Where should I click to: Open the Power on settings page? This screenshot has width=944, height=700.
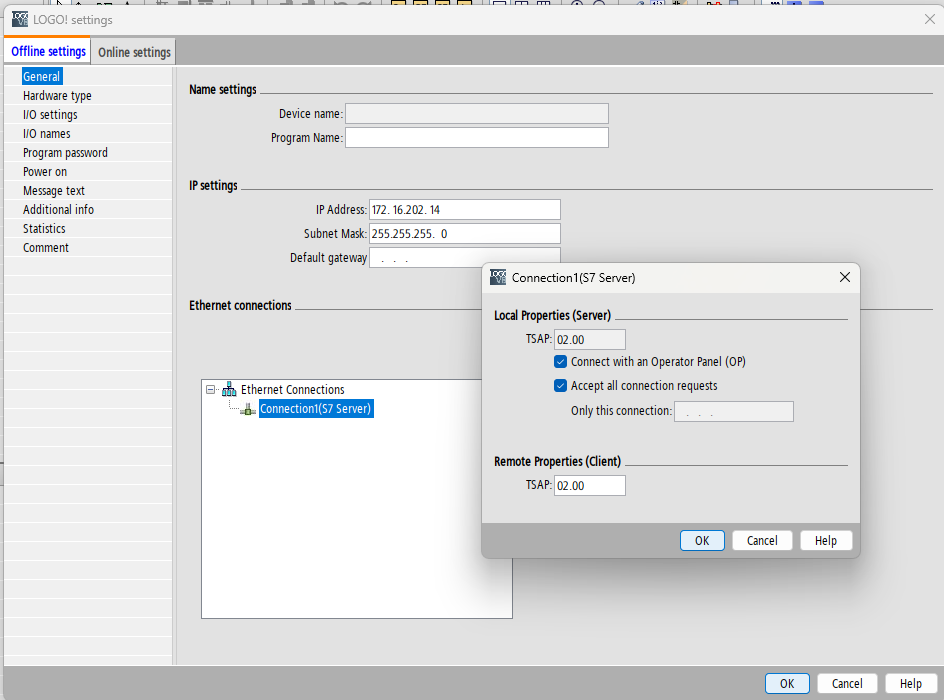(45, 172)
